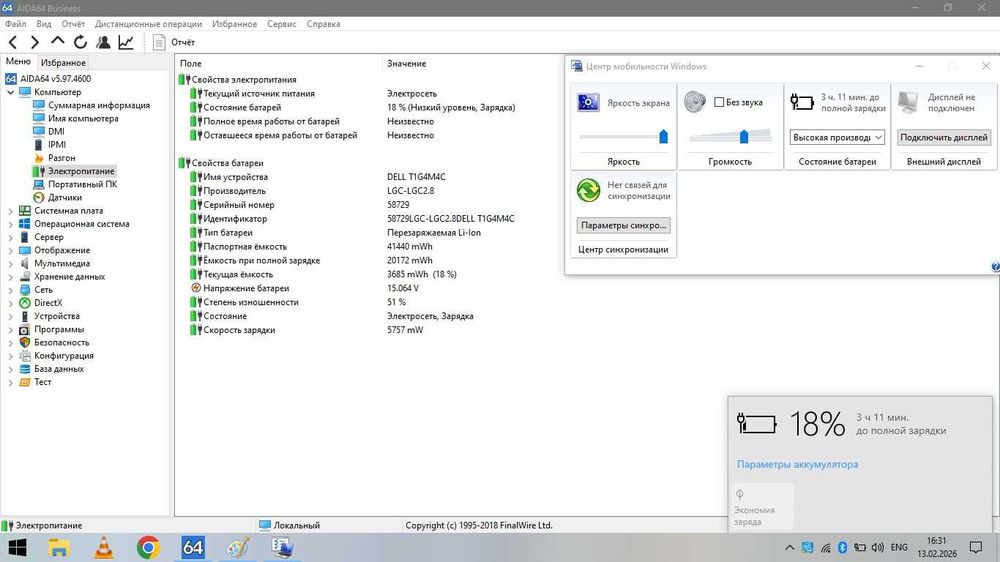
Task: Open VLC media player from taskbar
Action: [104, 548]
